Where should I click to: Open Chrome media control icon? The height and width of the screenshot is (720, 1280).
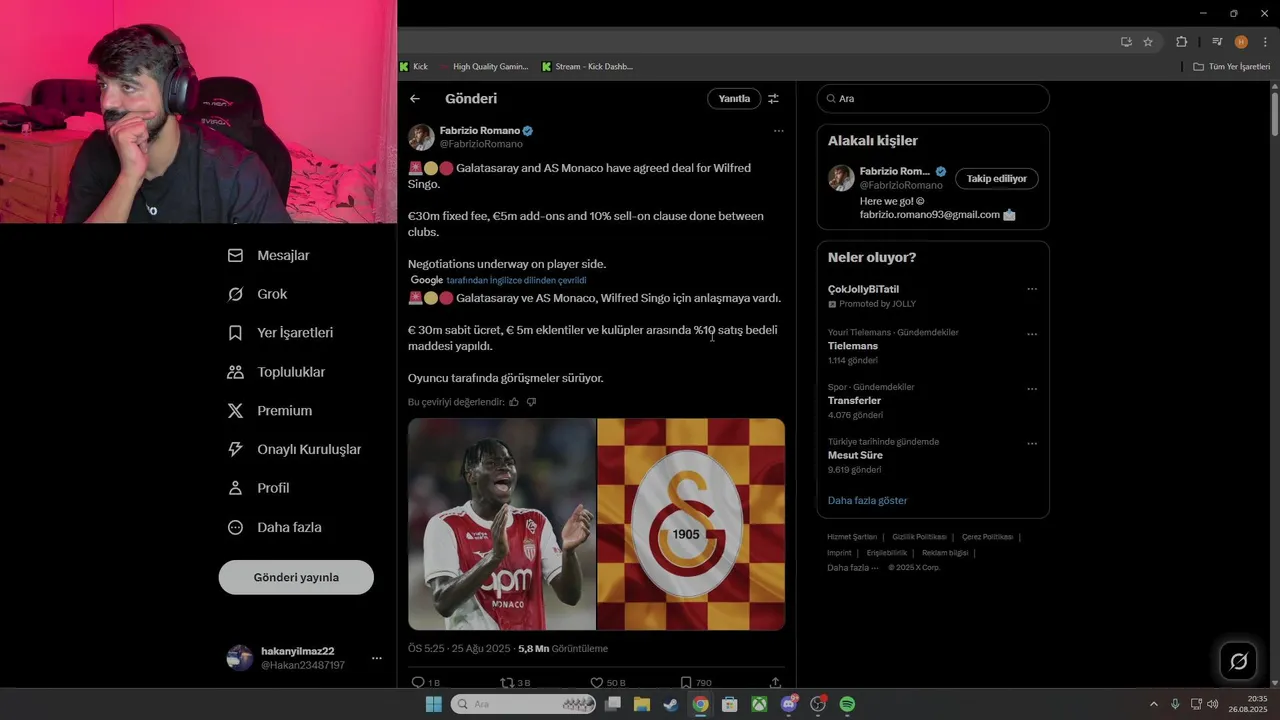[1217, 42]
